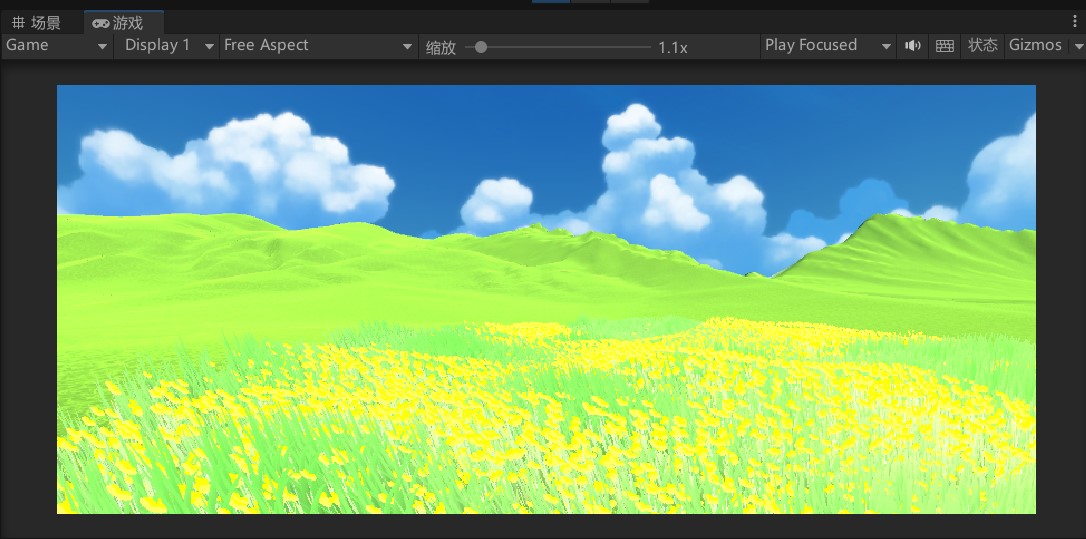Click inside the rendered game viewport
Image resolution: width=1086 pixels, height=539 pixels.
pos(546,299)
